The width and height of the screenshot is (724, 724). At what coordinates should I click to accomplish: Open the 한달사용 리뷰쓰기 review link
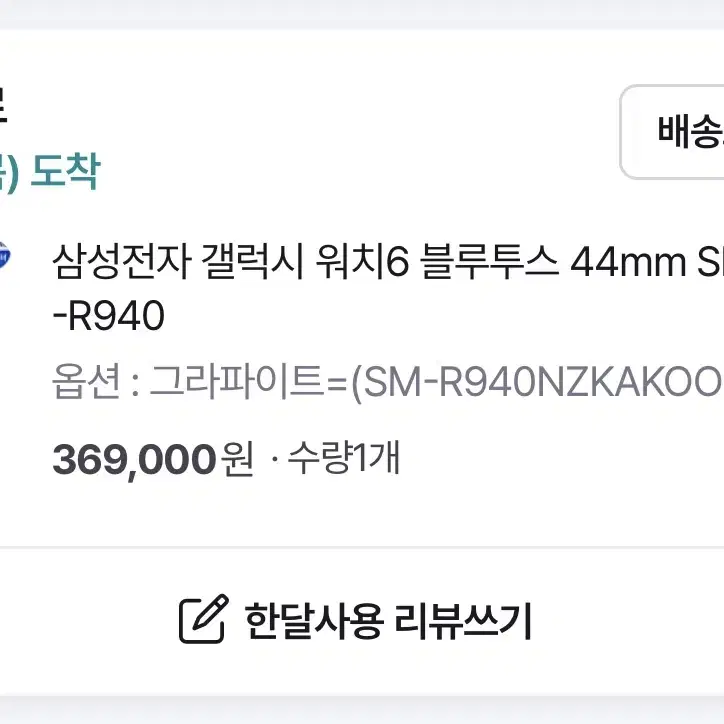pos(356,620)
